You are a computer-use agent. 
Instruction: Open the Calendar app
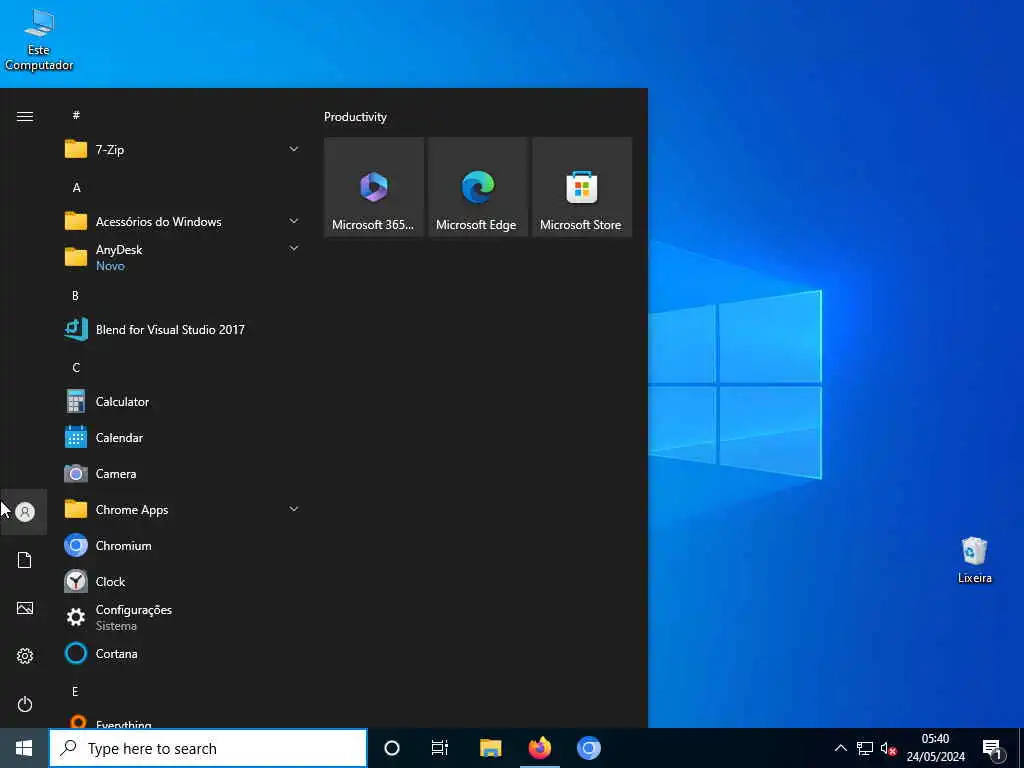click(183, 438)
